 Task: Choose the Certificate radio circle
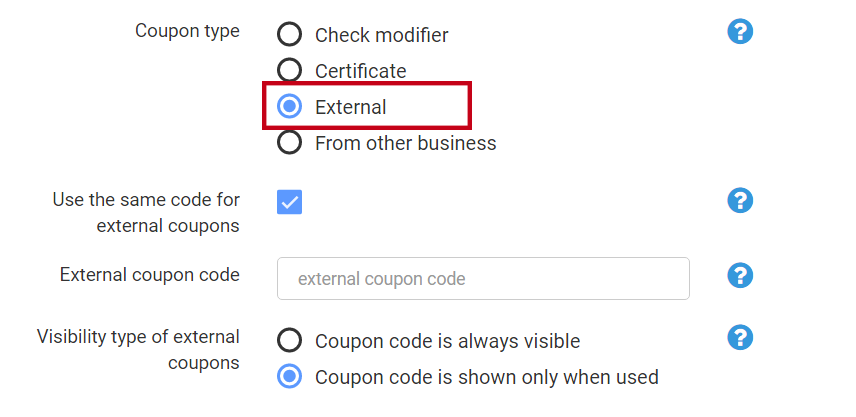(x=290, y=71)
